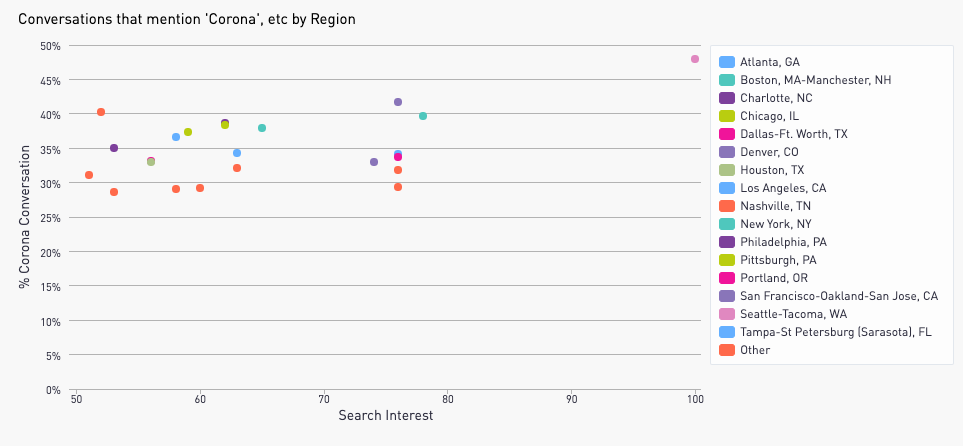Select the New York, NY legend label
The image size is (963, 446).
click(776, 224)
